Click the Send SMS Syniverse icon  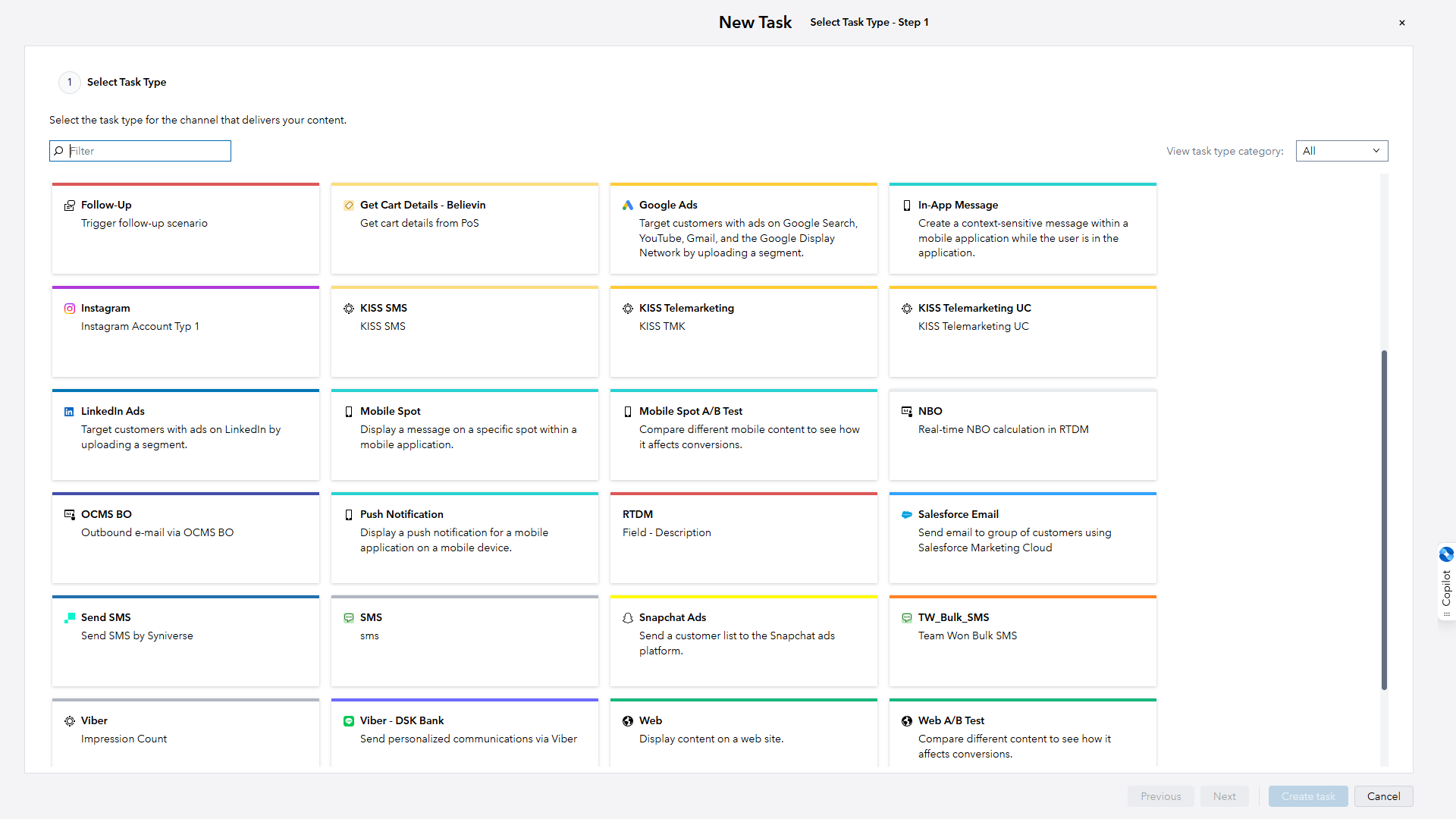tap(69, 618)
